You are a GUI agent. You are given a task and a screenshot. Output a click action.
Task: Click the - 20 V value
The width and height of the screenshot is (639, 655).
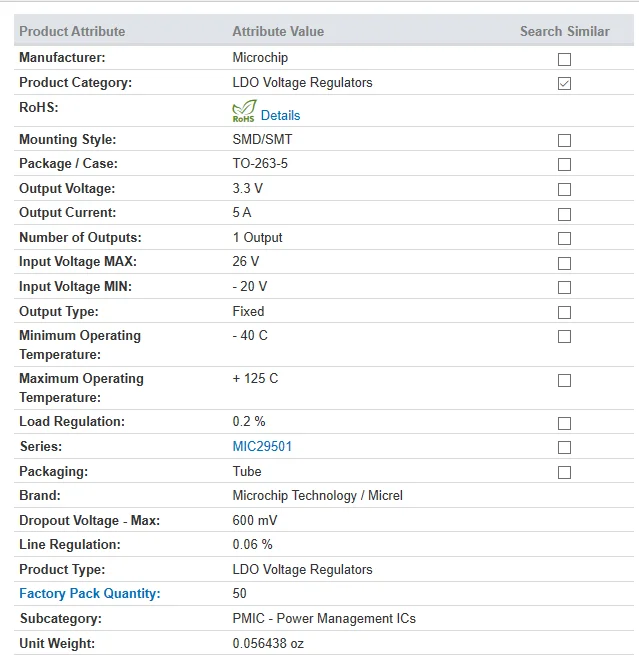[250, 287]
